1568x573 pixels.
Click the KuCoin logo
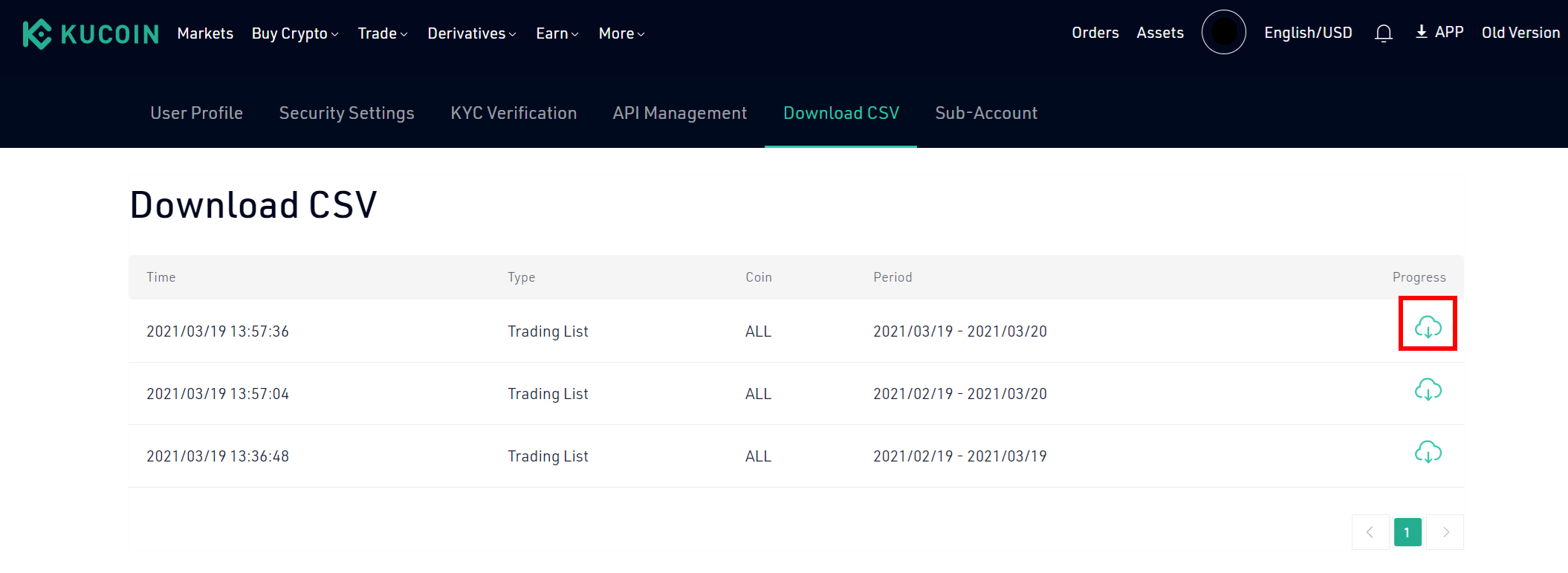click(x=91, y=33)
